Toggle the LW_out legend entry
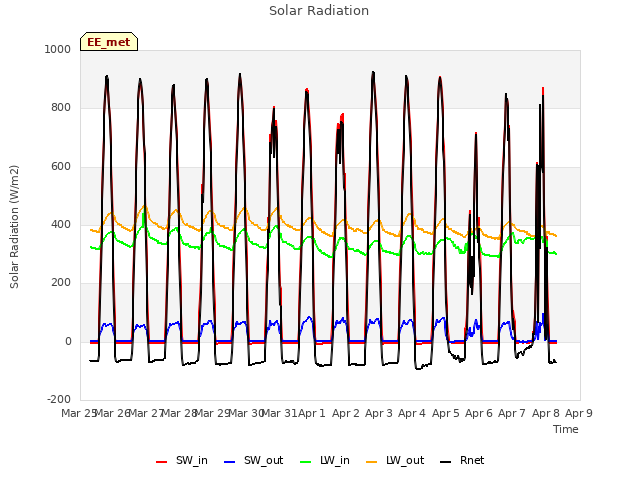Viewport: 640px width, 480px height. coord(395,460)
